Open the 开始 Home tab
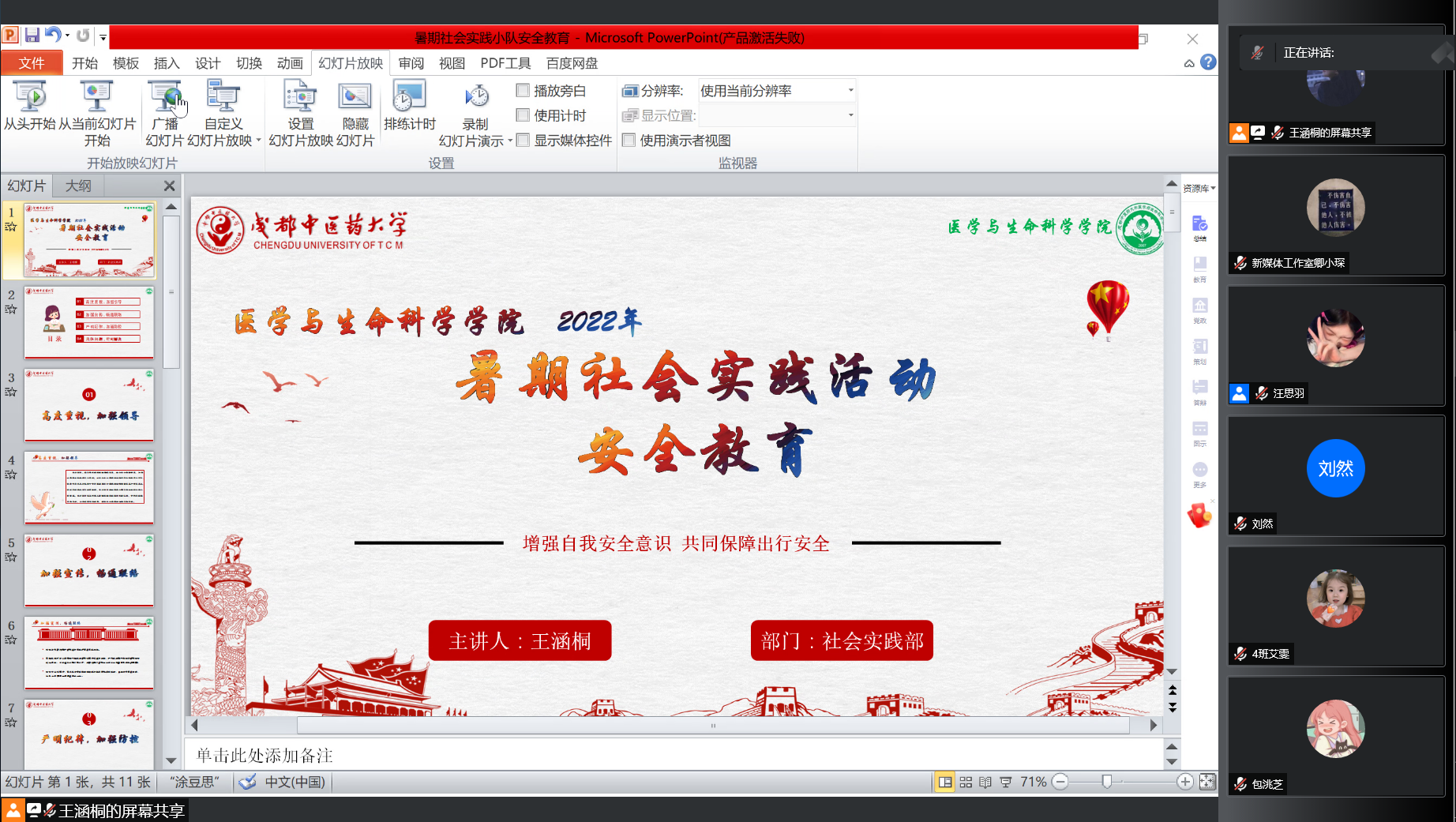The width and height of the screenshot is (1456, 822). click(84, 63)
